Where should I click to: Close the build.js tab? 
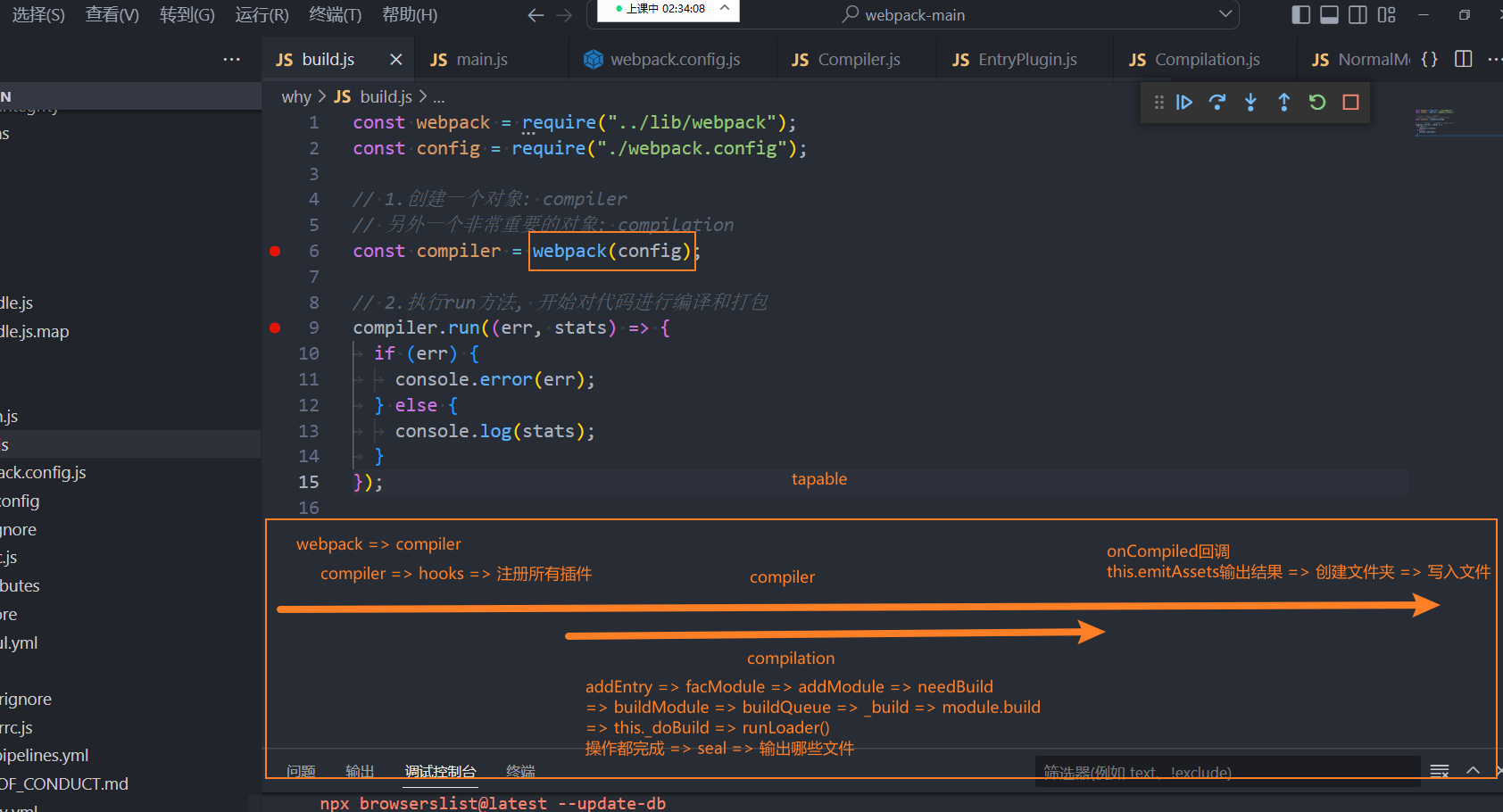[396, 60]
